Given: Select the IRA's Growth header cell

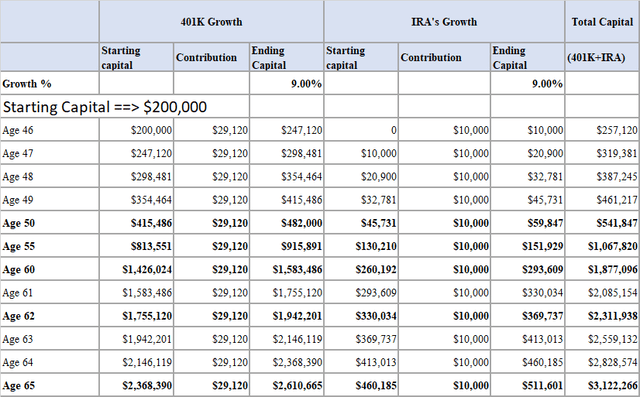Looking at the screenshot, I should pos(444,22).
